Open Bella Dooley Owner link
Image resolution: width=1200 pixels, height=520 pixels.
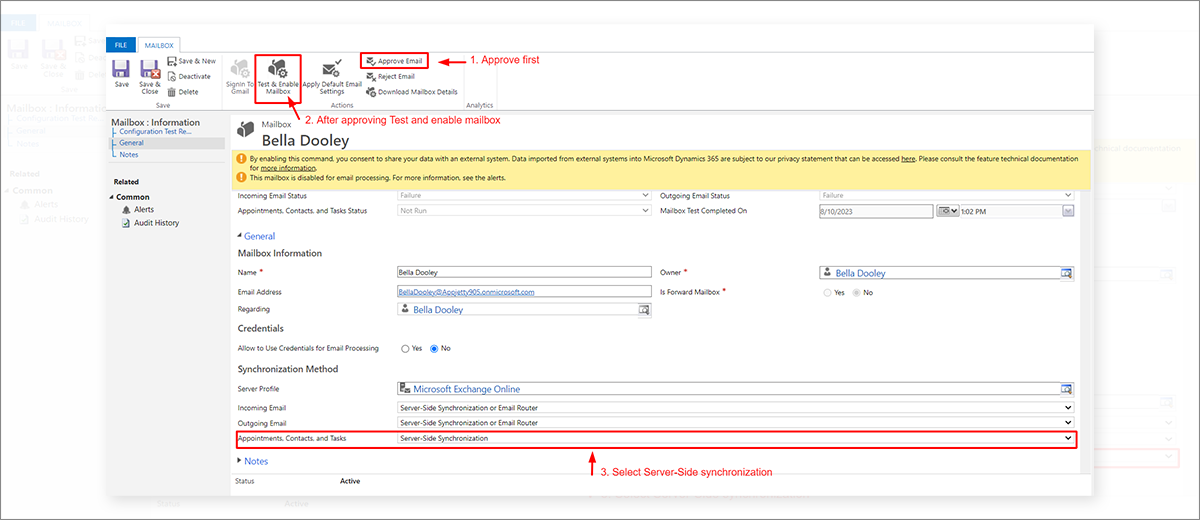tap(860, 273)
